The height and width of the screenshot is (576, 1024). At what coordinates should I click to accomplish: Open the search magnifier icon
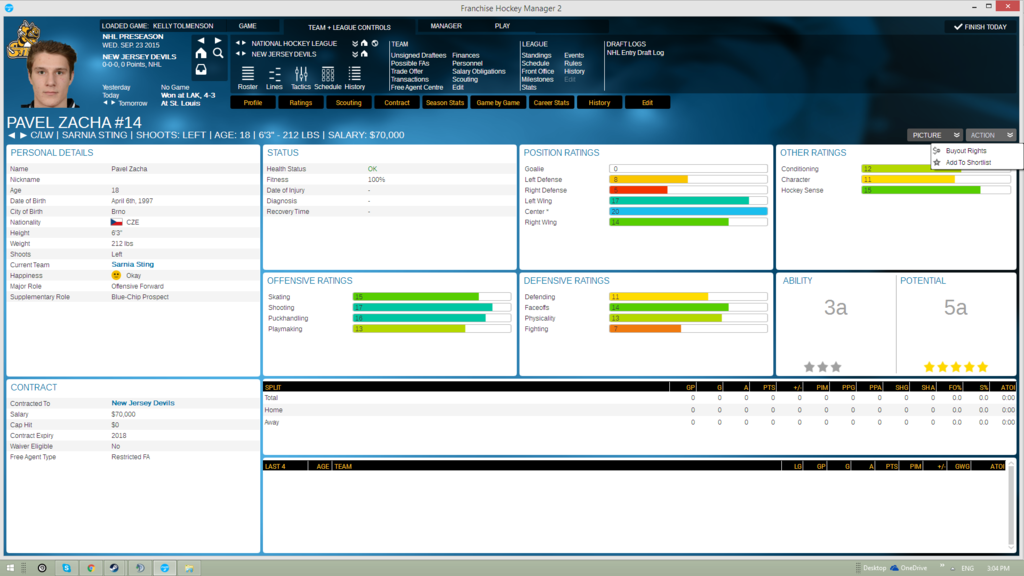(217, 54)
